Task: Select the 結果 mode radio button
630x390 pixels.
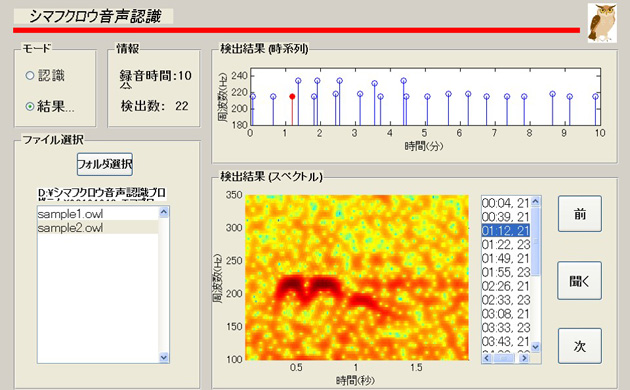Action: point(30,106)
